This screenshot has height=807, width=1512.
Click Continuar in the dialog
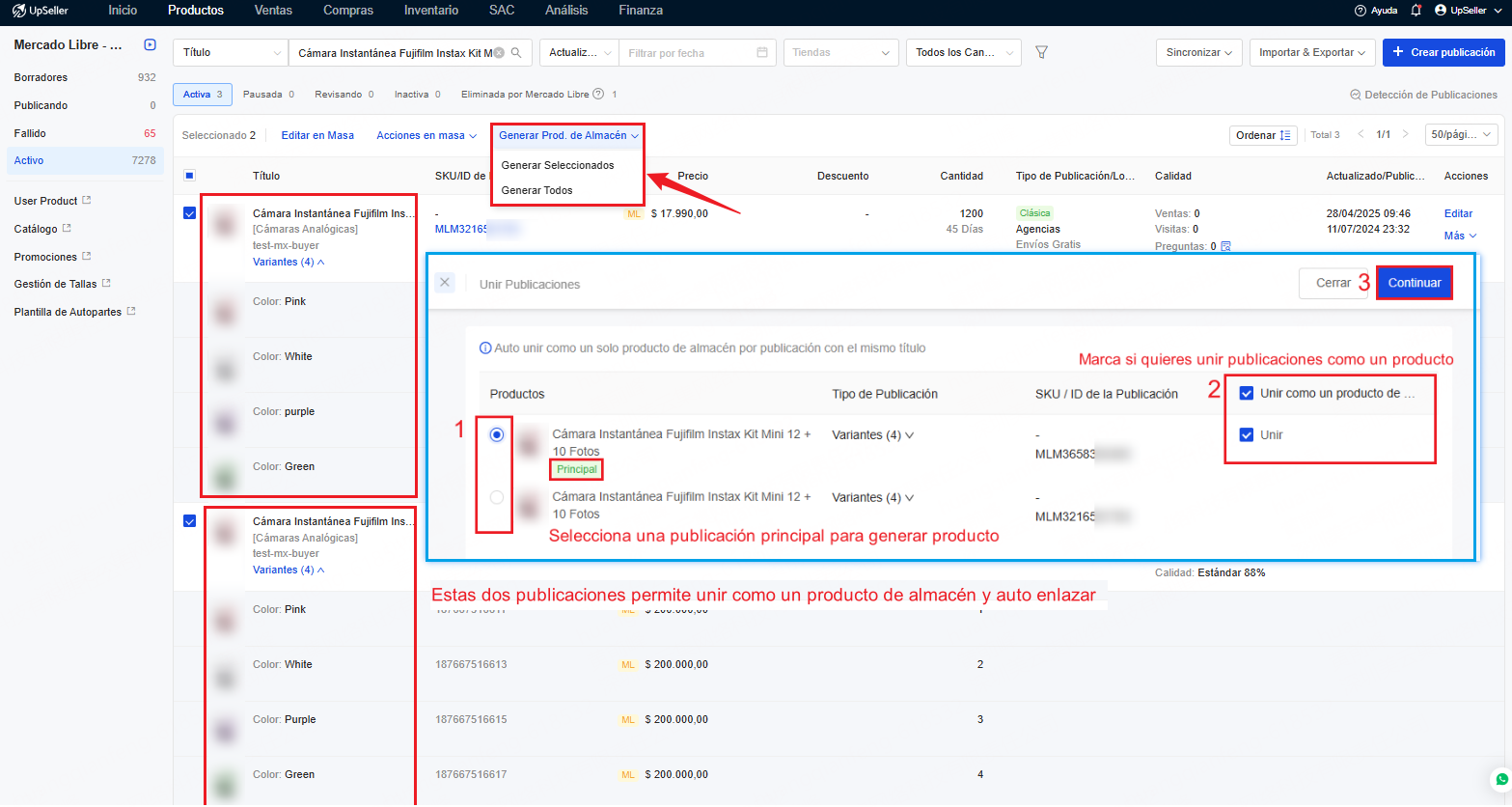coord(1415,283)
